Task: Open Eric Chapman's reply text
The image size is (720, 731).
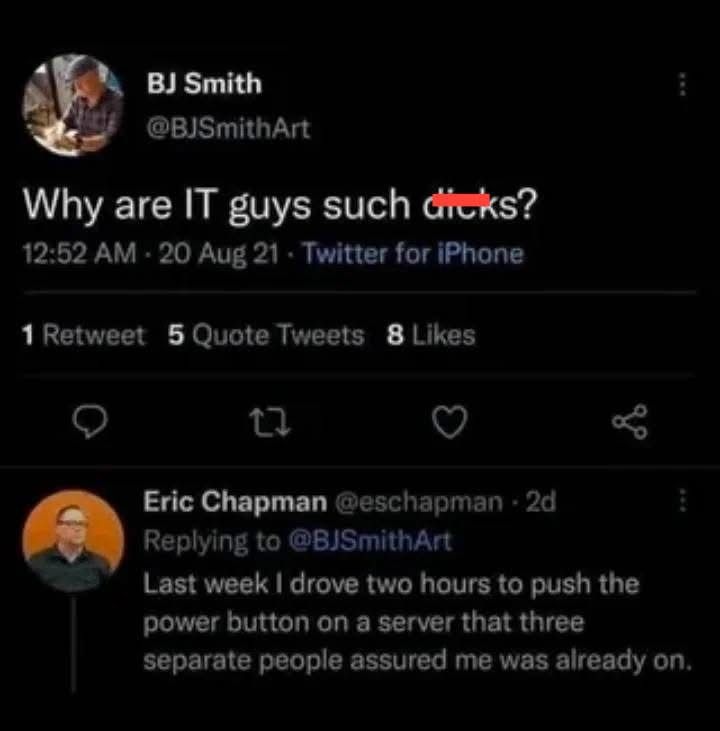Action: [410, 621]
